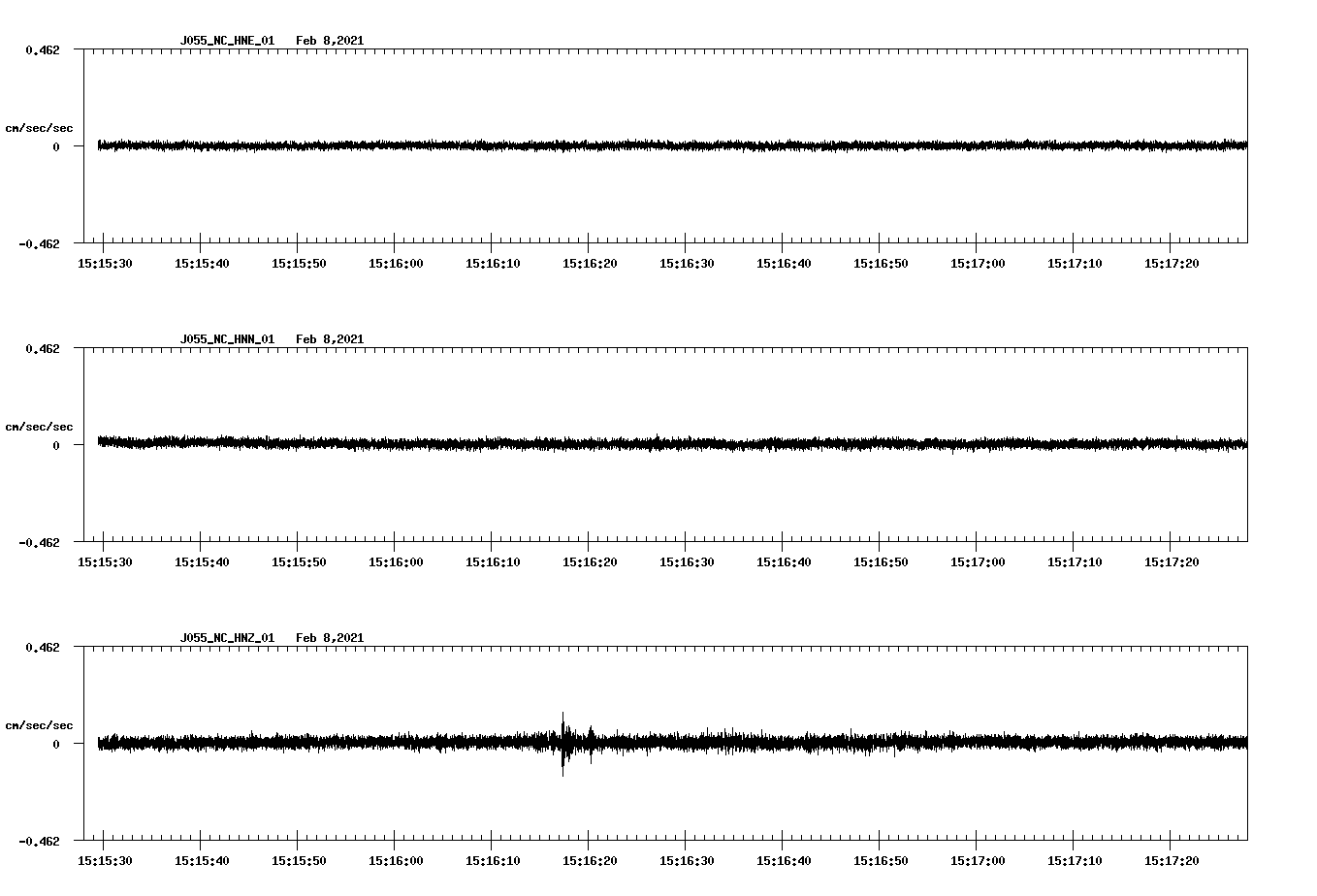The width and height of the screenshot is (1317, 896).
Task: Click the 15:16:00 tick label on top plot
Action: click(x=397, y=262)
